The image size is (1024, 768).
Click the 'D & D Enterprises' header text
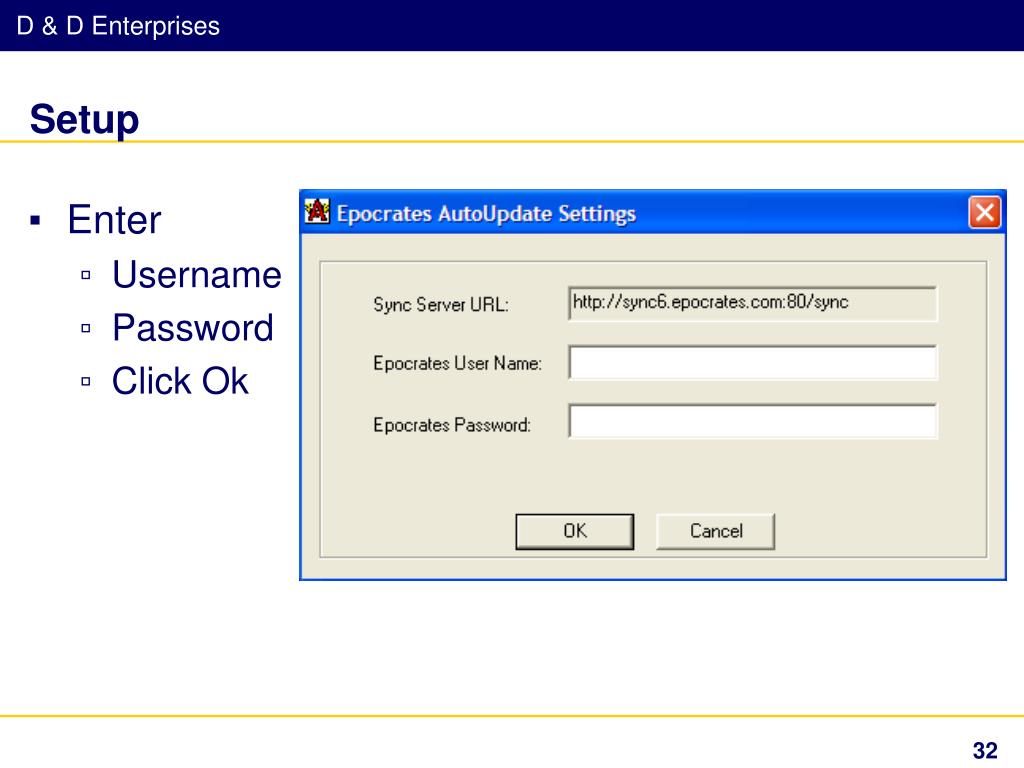tap(118, 26)
